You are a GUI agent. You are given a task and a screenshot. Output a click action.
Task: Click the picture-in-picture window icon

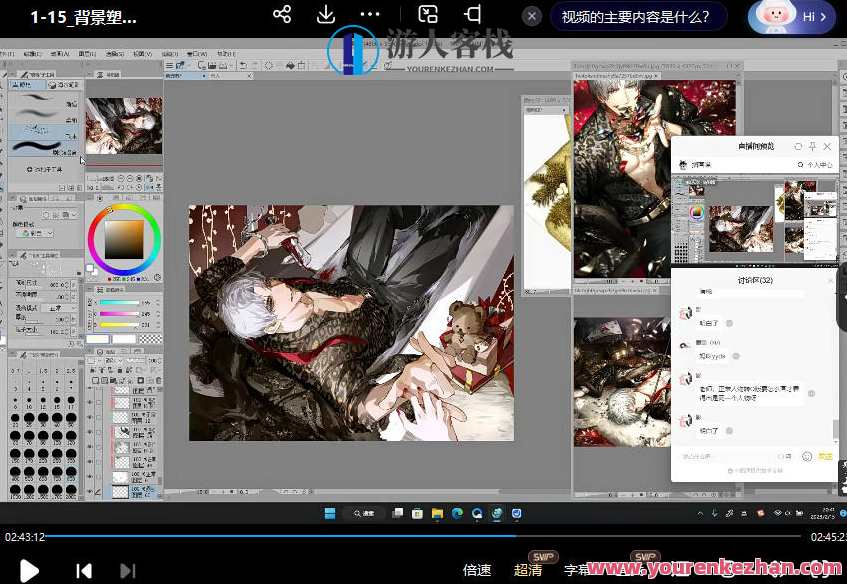coord(428,15)
